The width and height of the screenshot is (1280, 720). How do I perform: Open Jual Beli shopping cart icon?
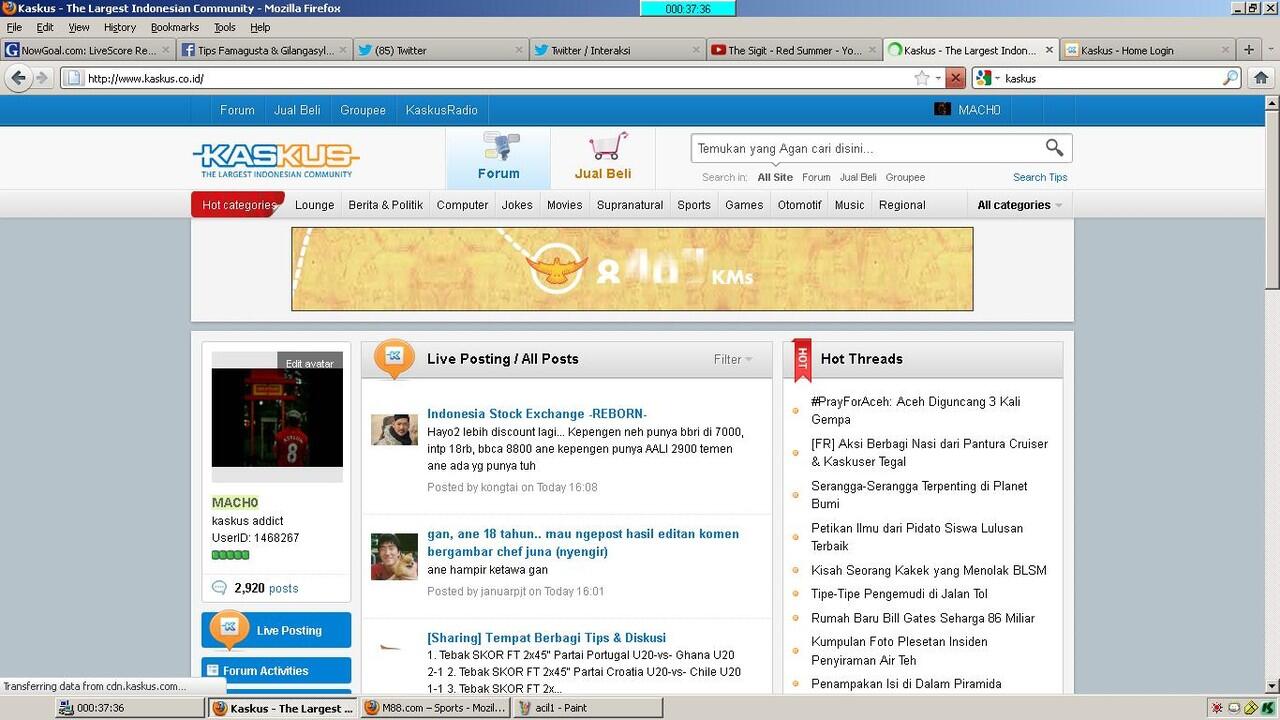603,158
